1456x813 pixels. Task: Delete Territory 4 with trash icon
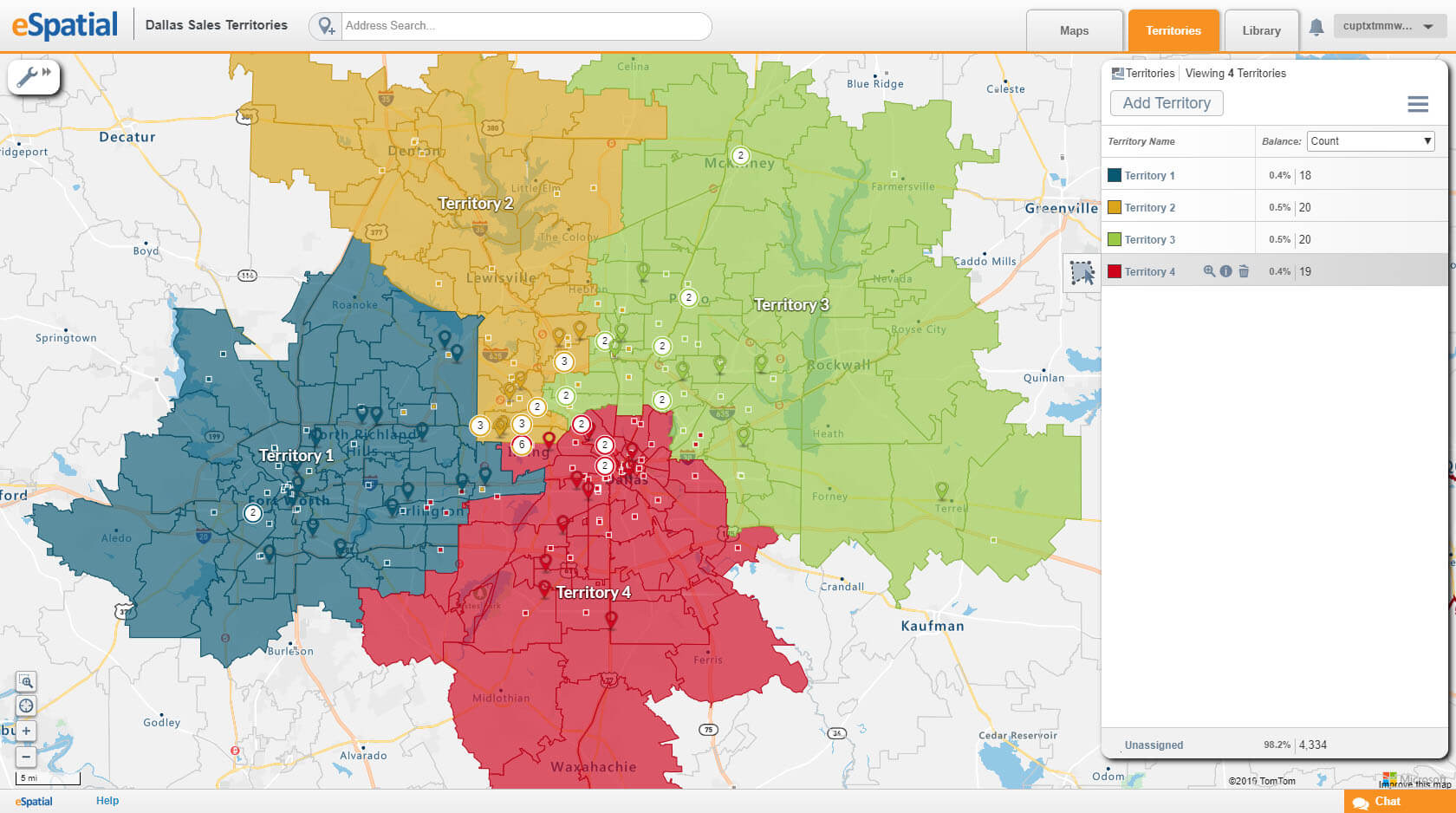[1244, 271]
